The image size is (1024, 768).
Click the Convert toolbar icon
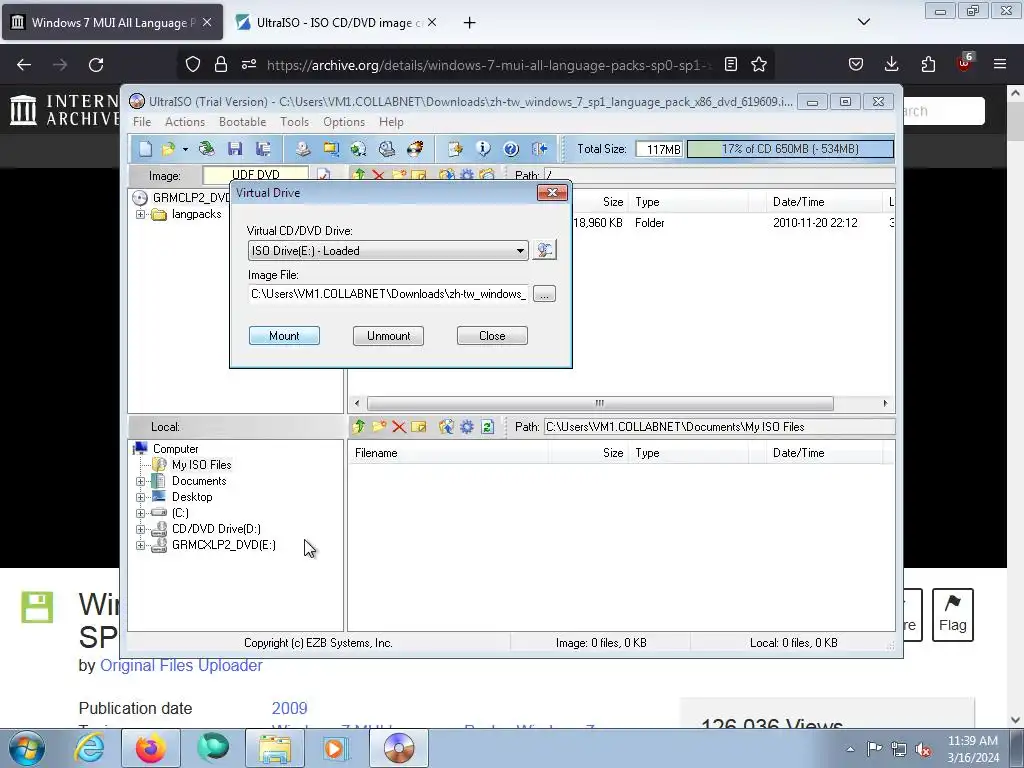pos(359,149)
